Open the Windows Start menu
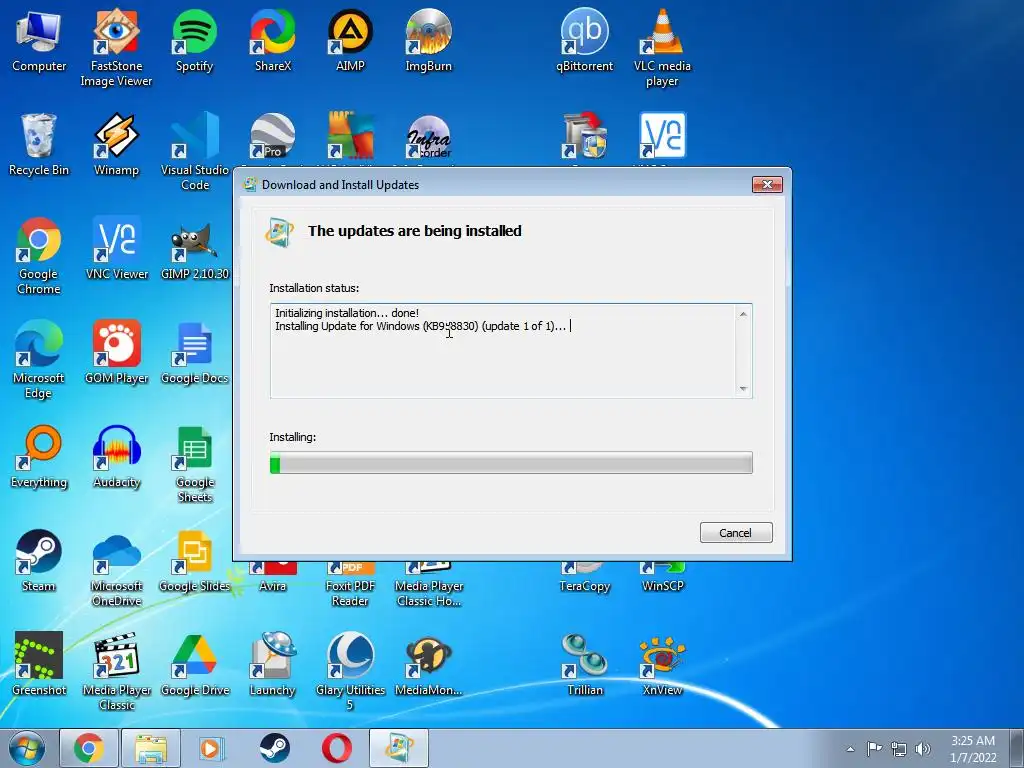This screenshot has width=1024, height=768. 27,748
